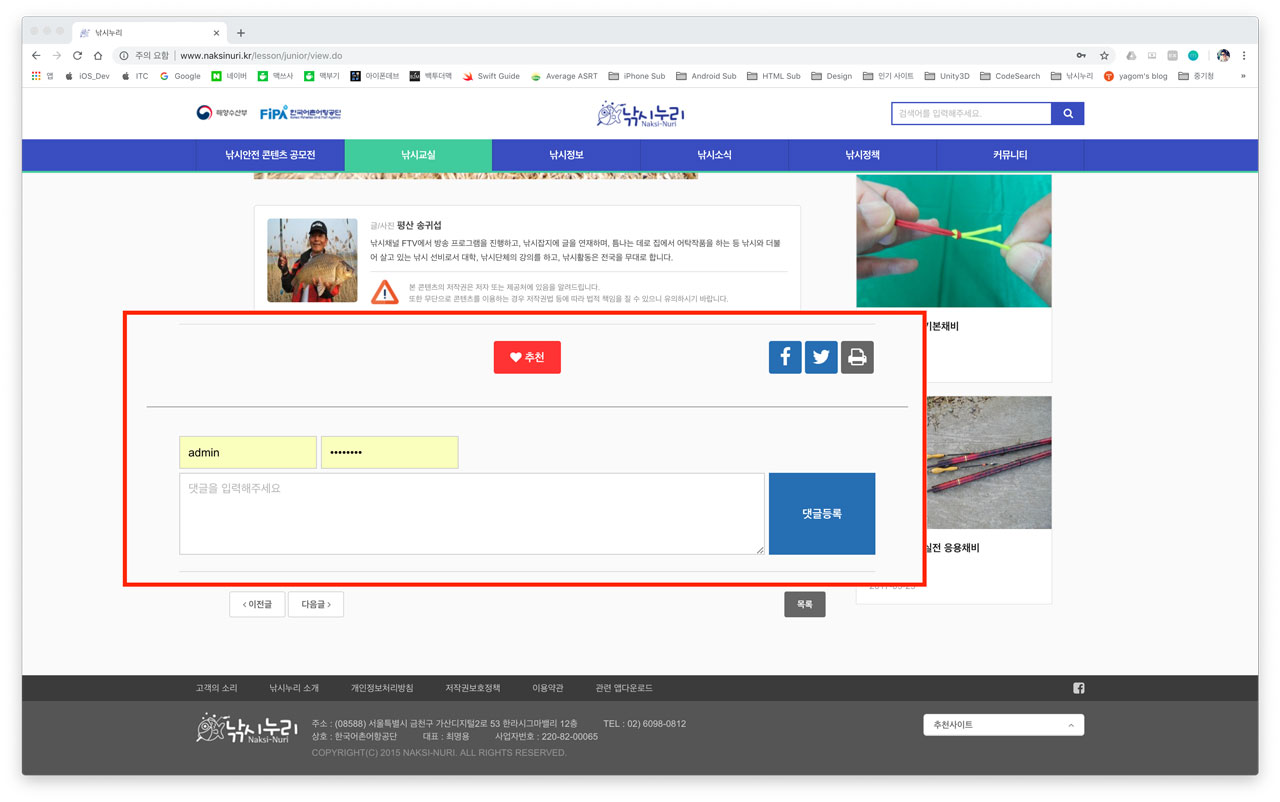Screen dimensions: 1280x802
Task: Click the comment textarea field
Action: [x=471, y=514]
